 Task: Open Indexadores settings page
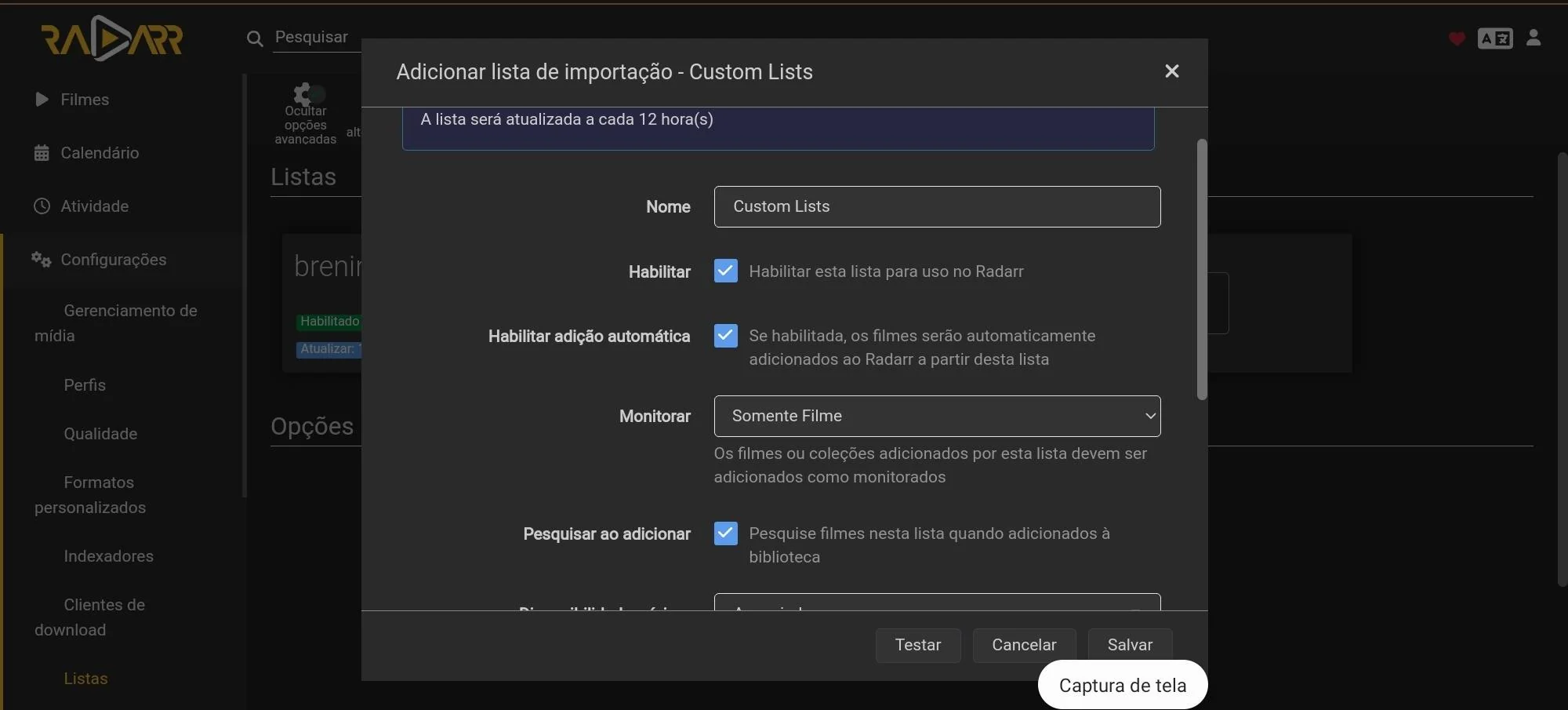[x=108, y=556]
